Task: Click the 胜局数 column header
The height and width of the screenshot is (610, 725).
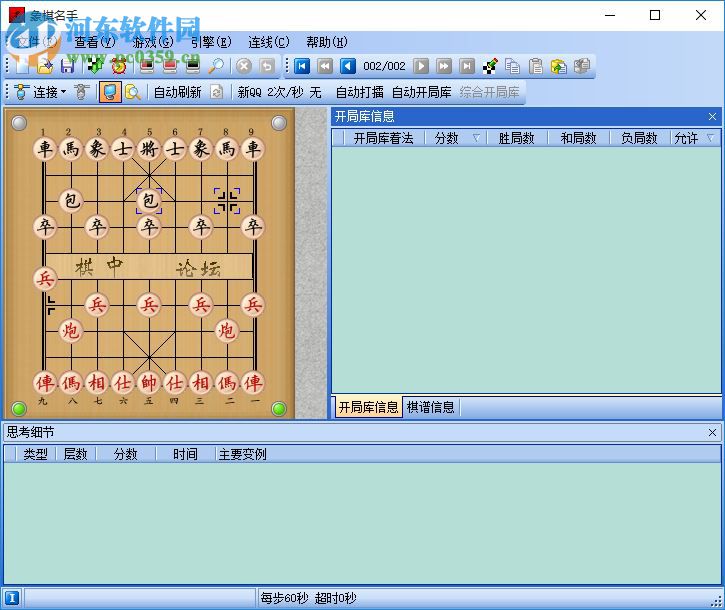Action: coord(516,138)
